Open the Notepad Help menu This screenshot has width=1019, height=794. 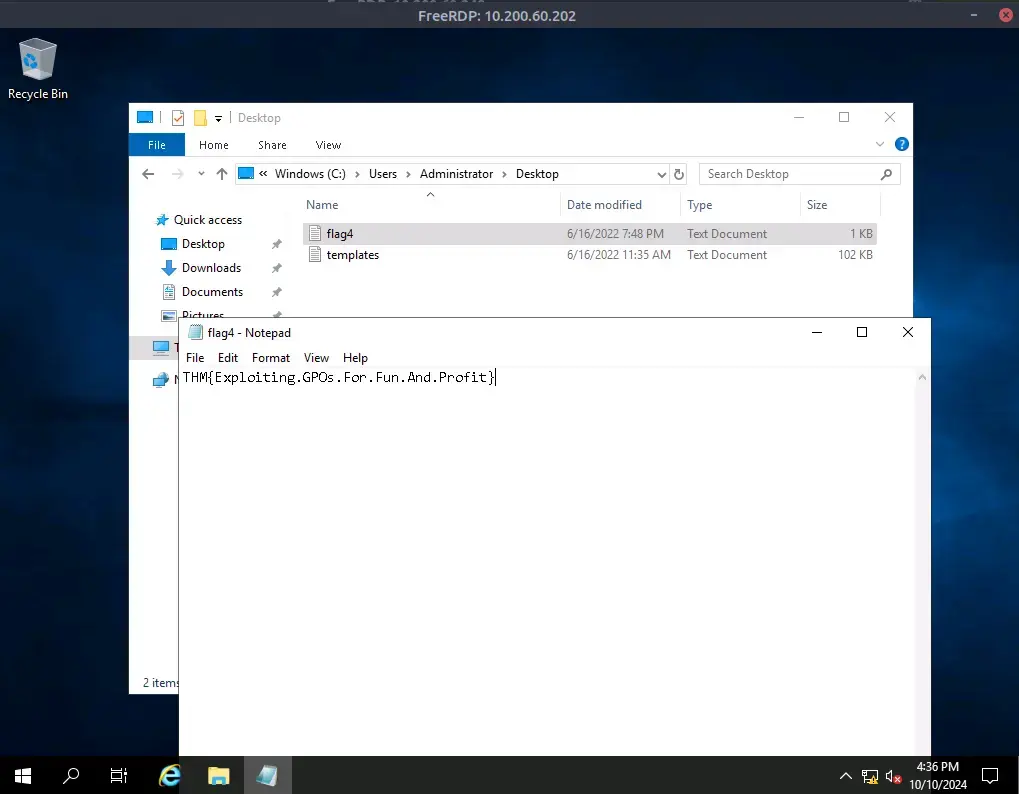pos(355,358)
